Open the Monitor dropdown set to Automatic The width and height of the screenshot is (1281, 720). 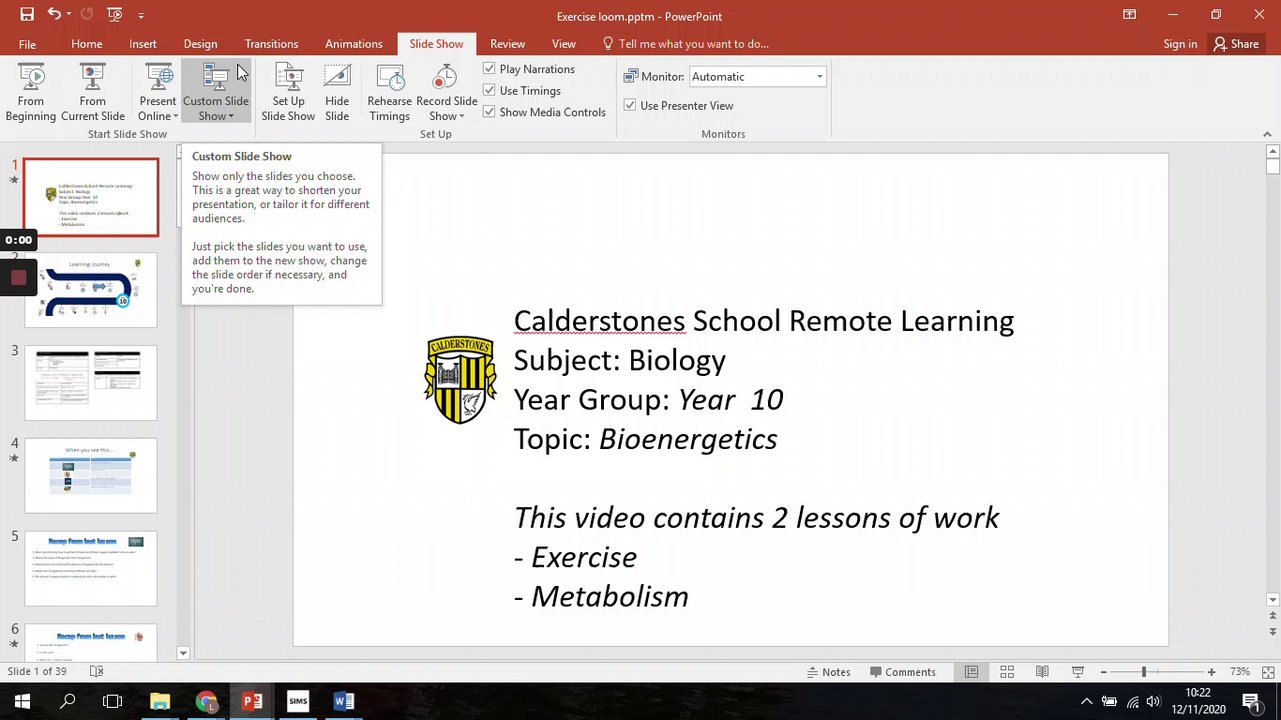[757, 77]
